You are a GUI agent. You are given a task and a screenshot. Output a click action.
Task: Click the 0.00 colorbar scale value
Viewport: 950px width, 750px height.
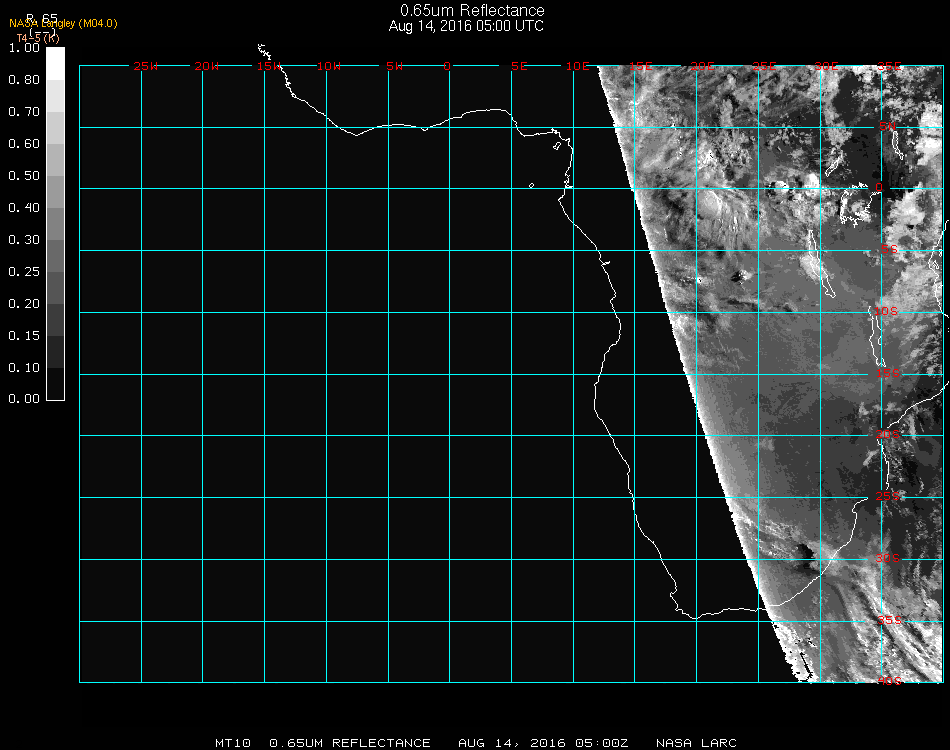[x=24, y=399]
